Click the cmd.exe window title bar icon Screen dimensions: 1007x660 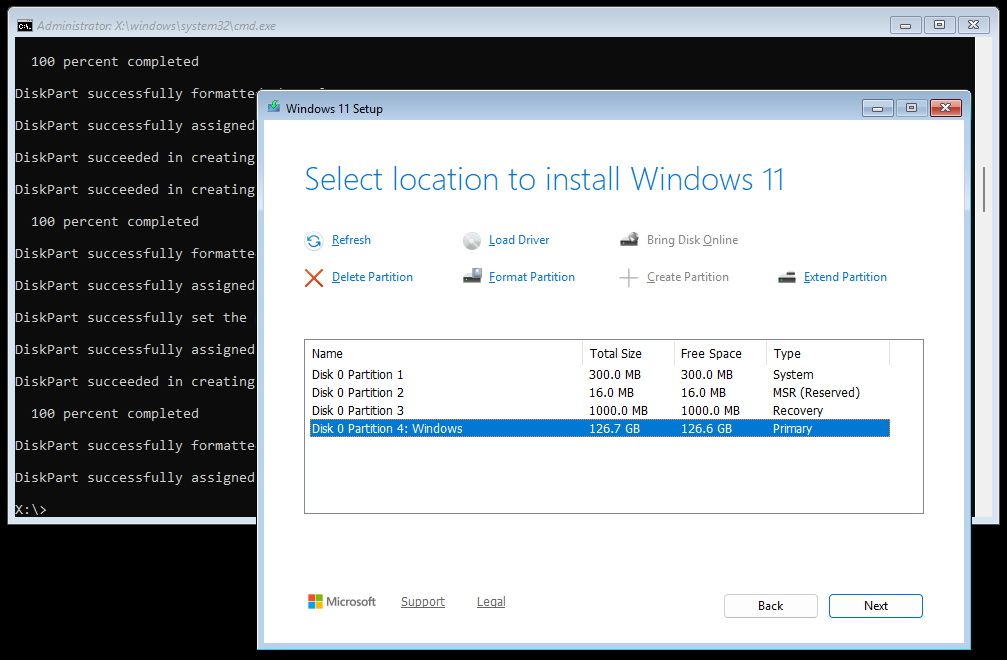[x=25, y=26]
